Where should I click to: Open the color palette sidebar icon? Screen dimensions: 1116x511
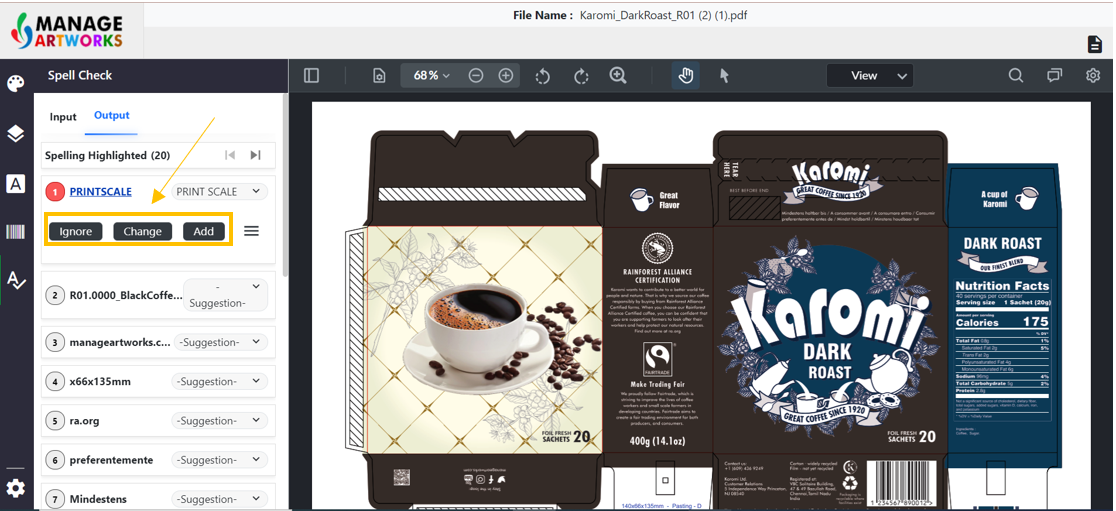[15, 85]
